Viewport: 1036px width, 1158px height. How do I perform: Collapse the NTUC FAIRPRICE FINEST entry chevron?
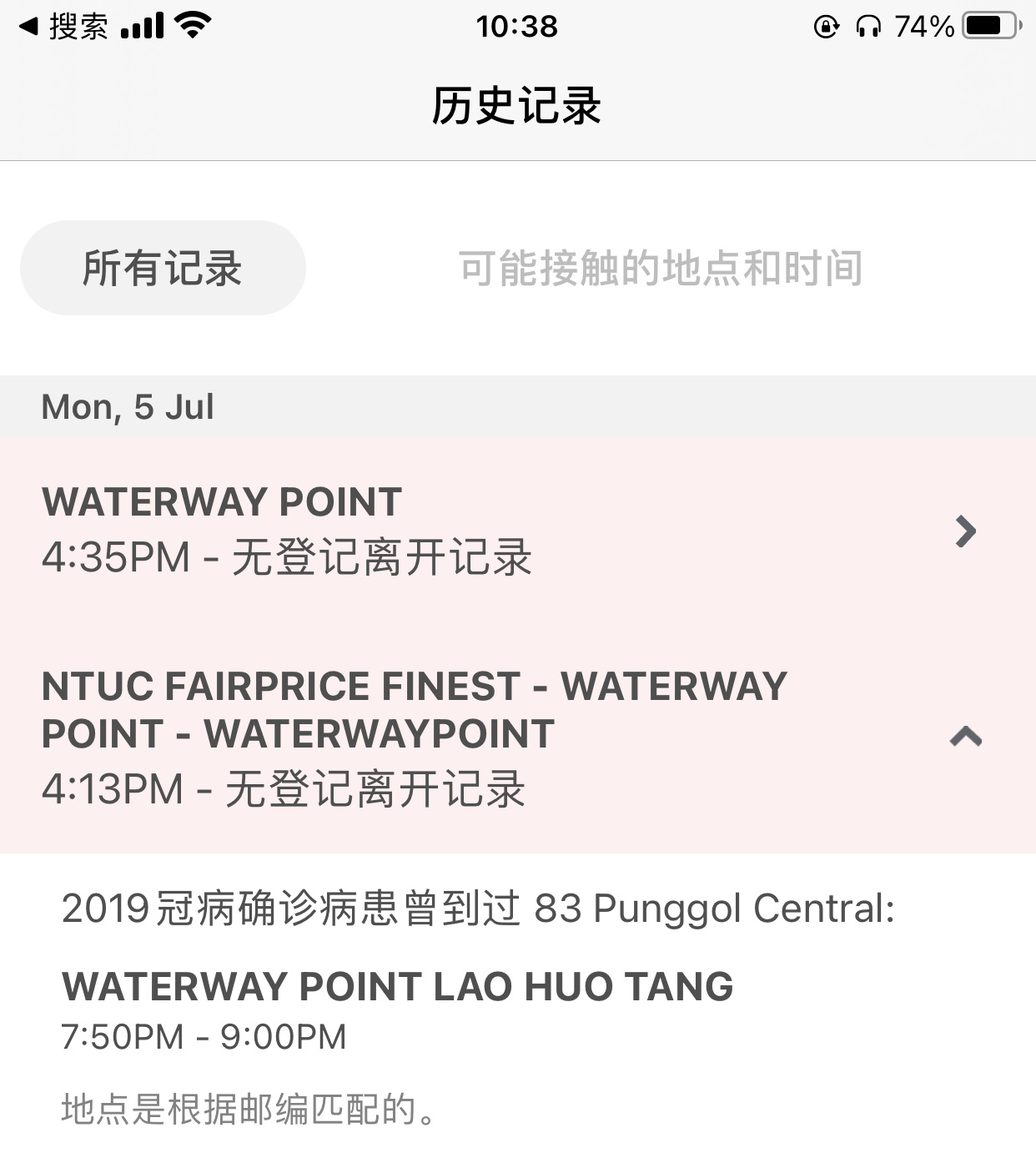(966, 736)
